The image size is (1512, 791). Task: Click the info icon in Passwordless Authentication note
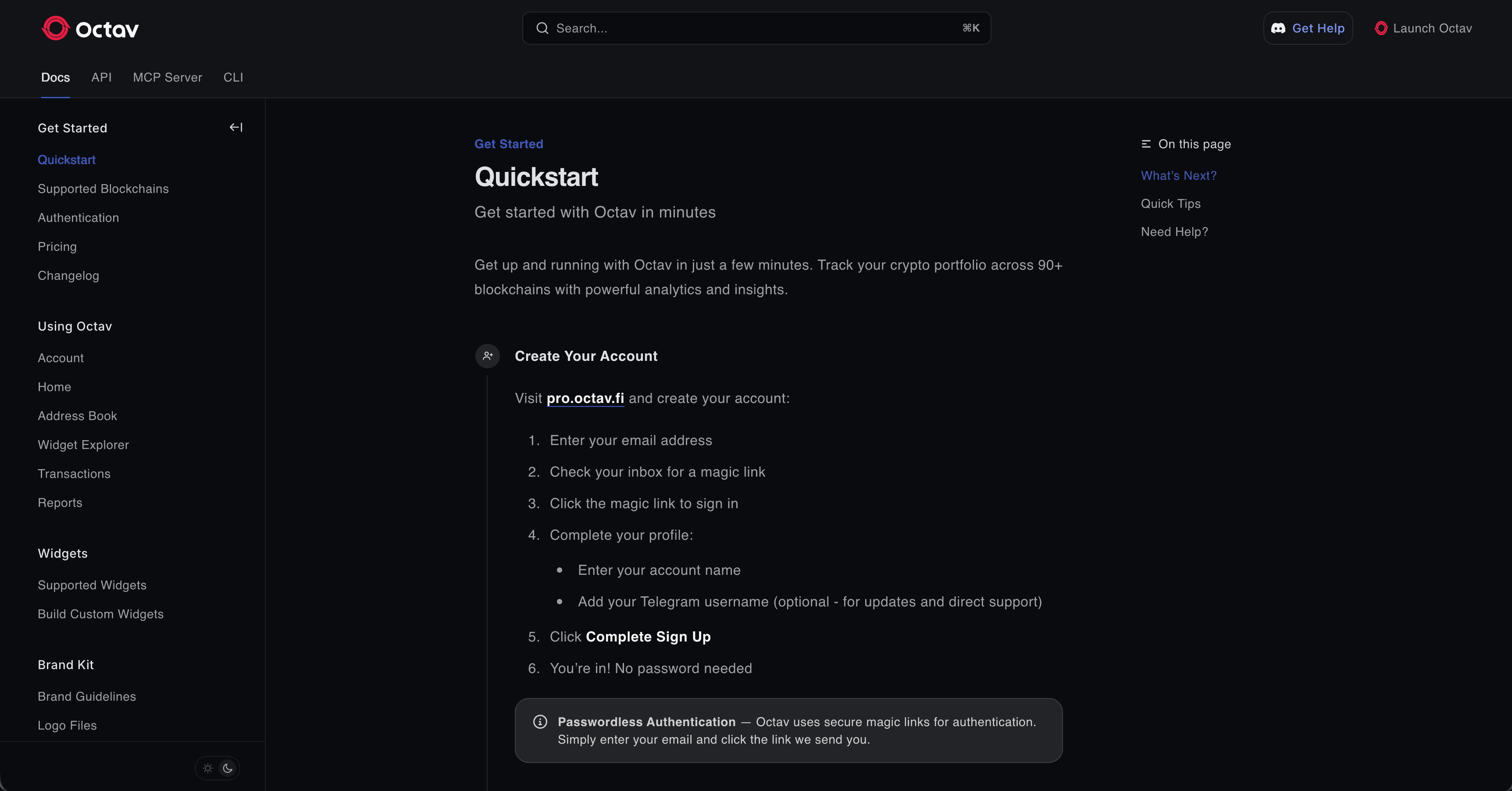pyautogui.click(x=540, y=722)
